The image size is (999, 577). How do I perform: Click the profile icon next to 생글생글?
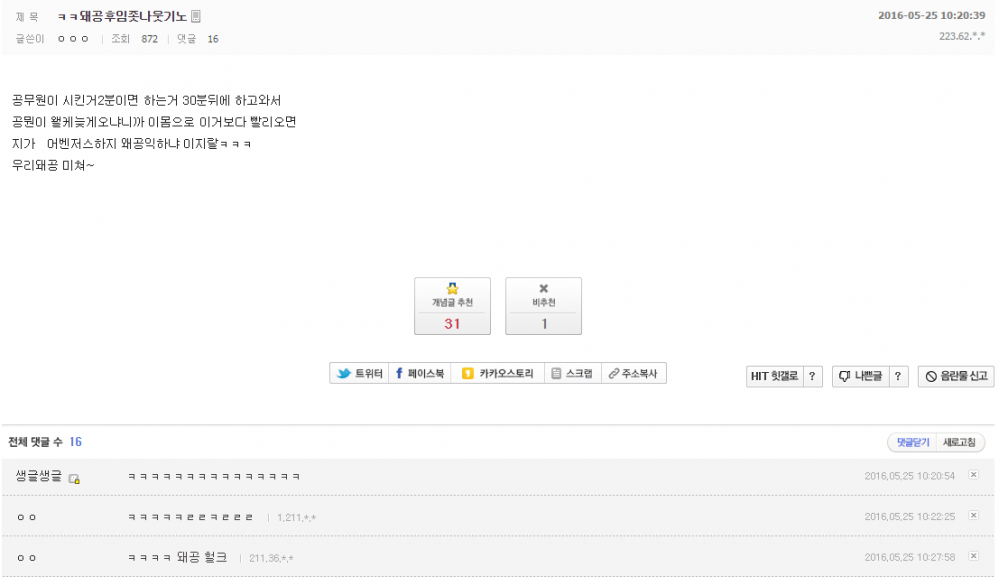74,478
